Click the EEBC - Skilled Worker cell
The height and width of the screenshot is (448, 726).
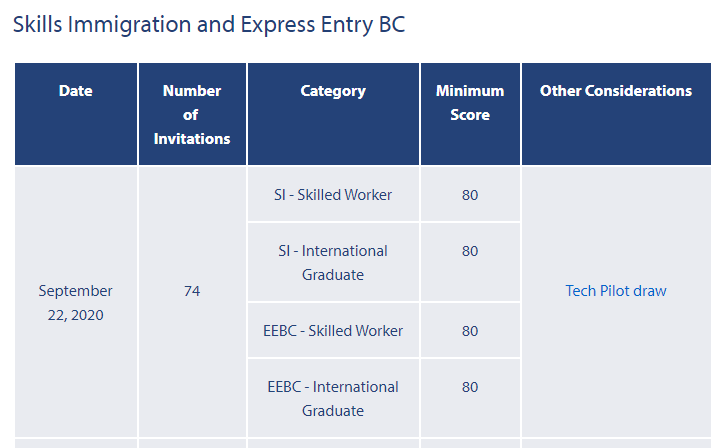[x=333, y=331]
